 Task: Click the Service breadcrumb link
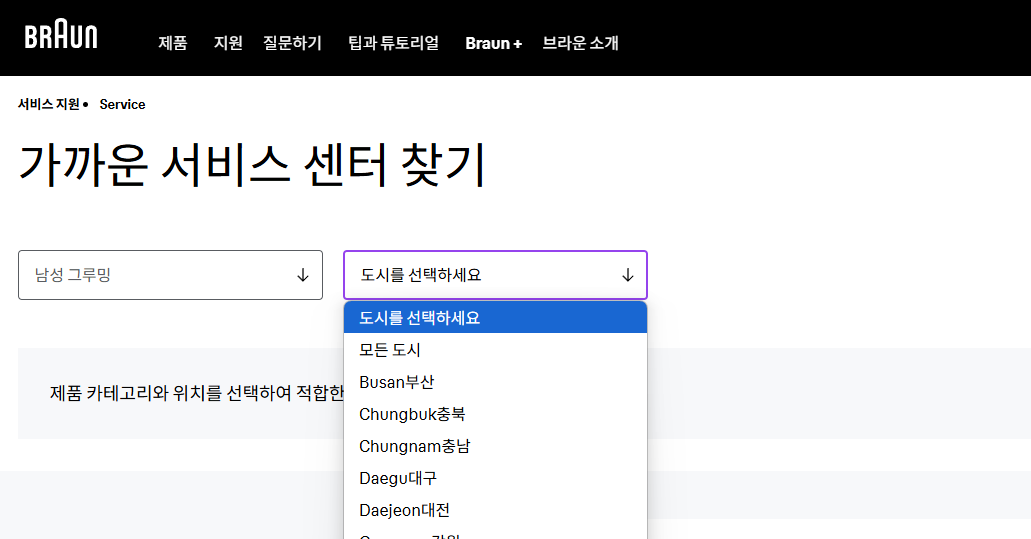(122, 105)
